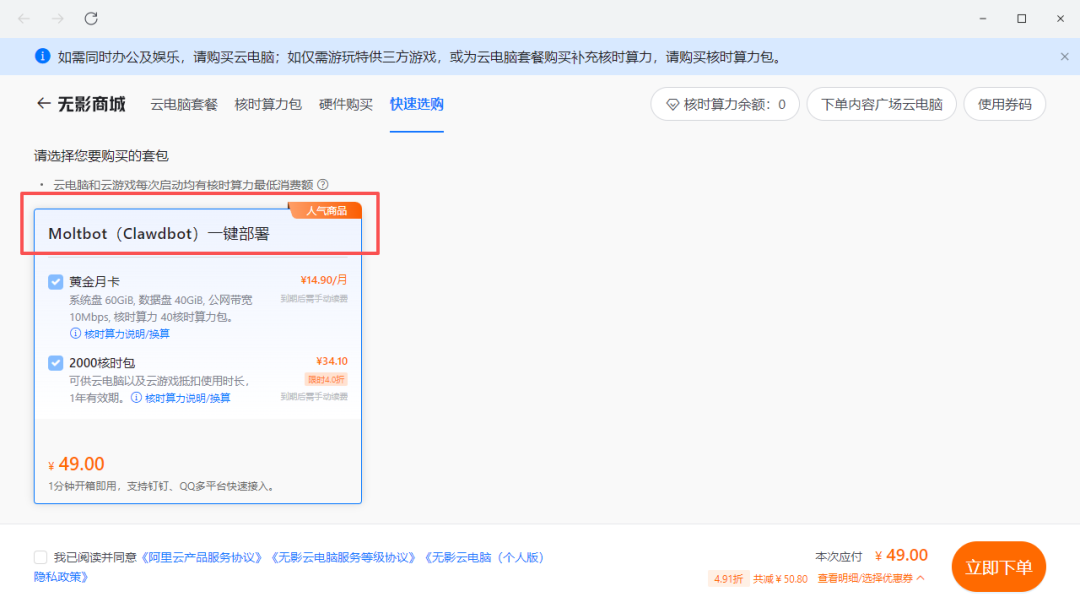Click the forward navigation arrow in title bar
This screenshot has height=608, width=1080.
pyautogui.click(x=57, y=17)
